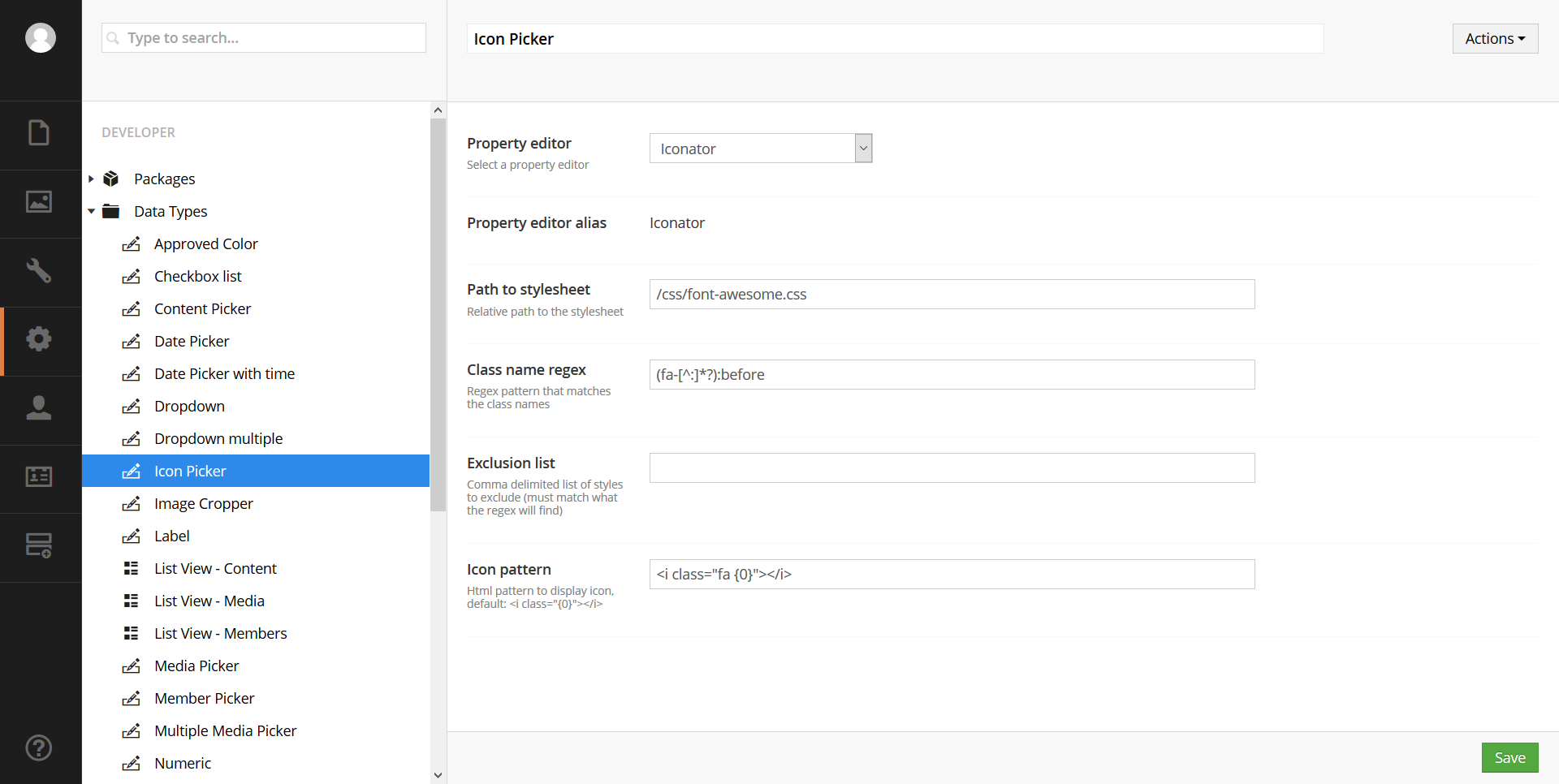Edit the Icon Picker name field
The height and width of the screenshot is (784, 1559).
895,38
